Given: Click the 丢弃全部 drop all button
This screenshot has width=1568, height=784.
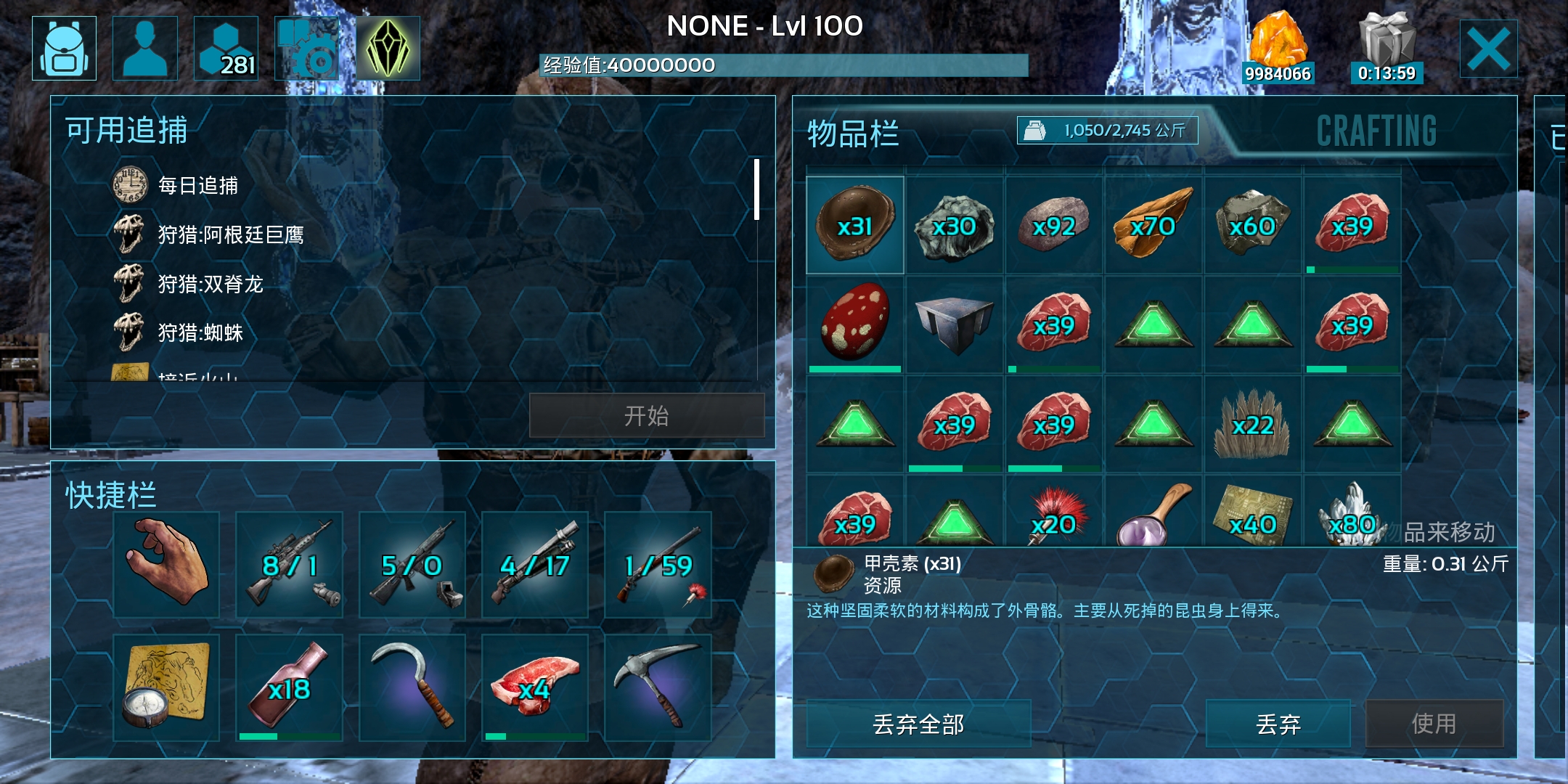Looking at the screenshot, I should click(918, 724).
